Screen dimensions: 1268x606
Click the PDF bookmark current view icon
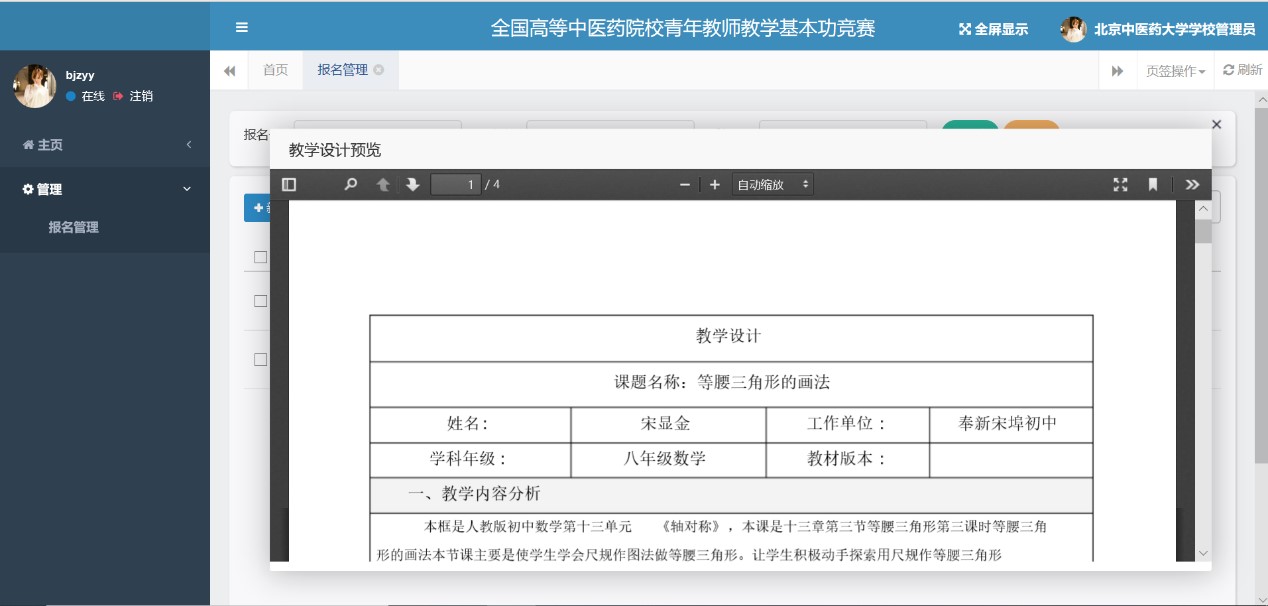[x=1152, y=185]
